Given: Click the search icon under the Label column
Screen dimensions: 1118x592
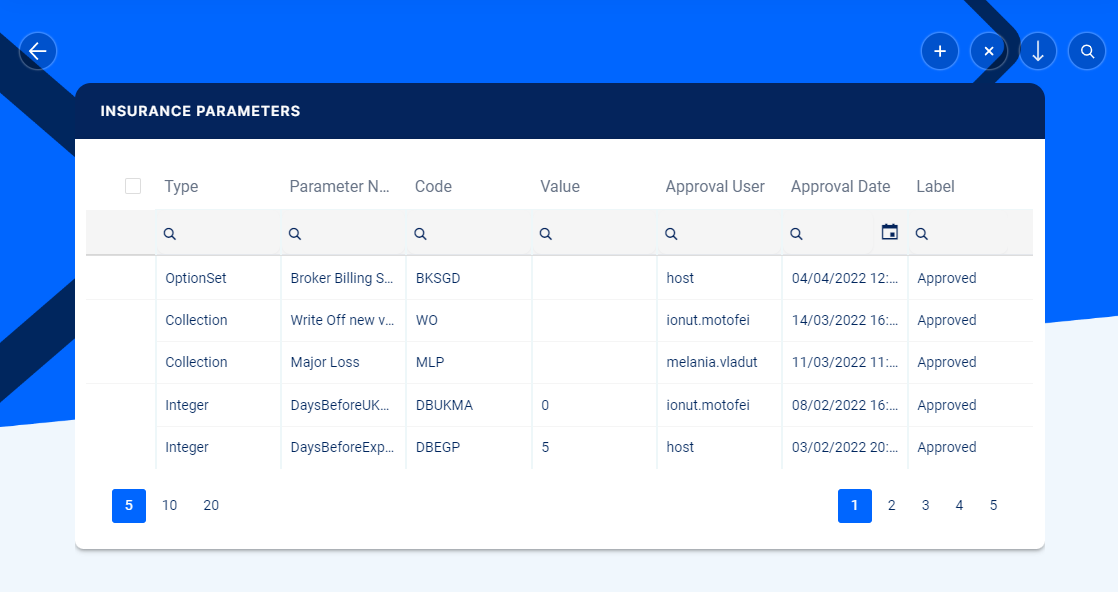Looking at the screenshot, I should [922, 233].
